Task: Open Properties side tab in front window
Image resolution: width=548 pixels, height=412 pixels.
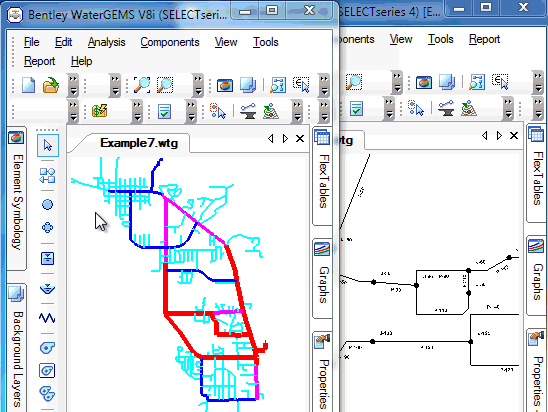Action: click(323, 371)
